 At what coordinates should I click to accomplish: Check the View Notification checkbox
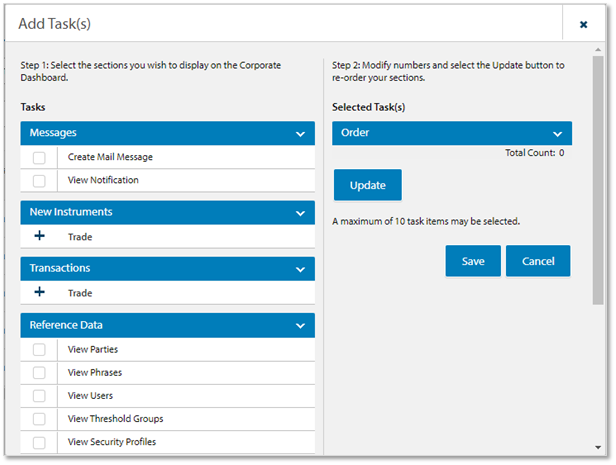click(39, 181)
